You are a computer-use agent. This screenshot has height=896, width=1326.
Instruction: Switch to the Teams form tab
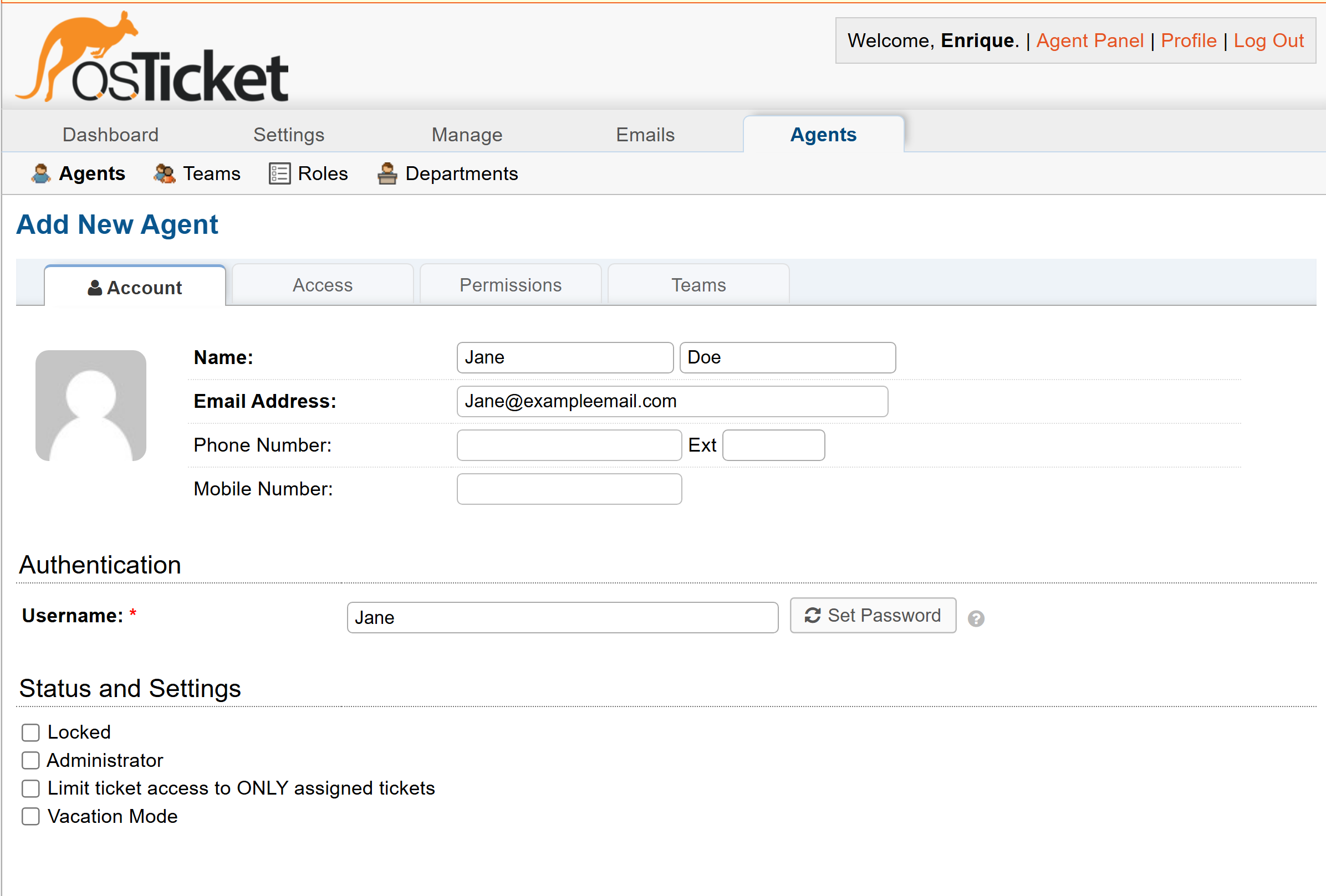click(x=698, y=285)
